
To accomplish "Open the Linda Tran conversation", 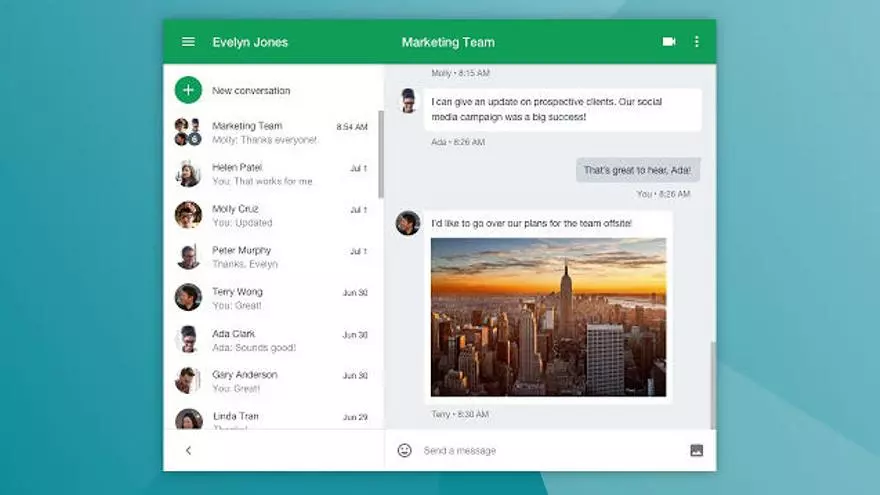I will point(270,418).
